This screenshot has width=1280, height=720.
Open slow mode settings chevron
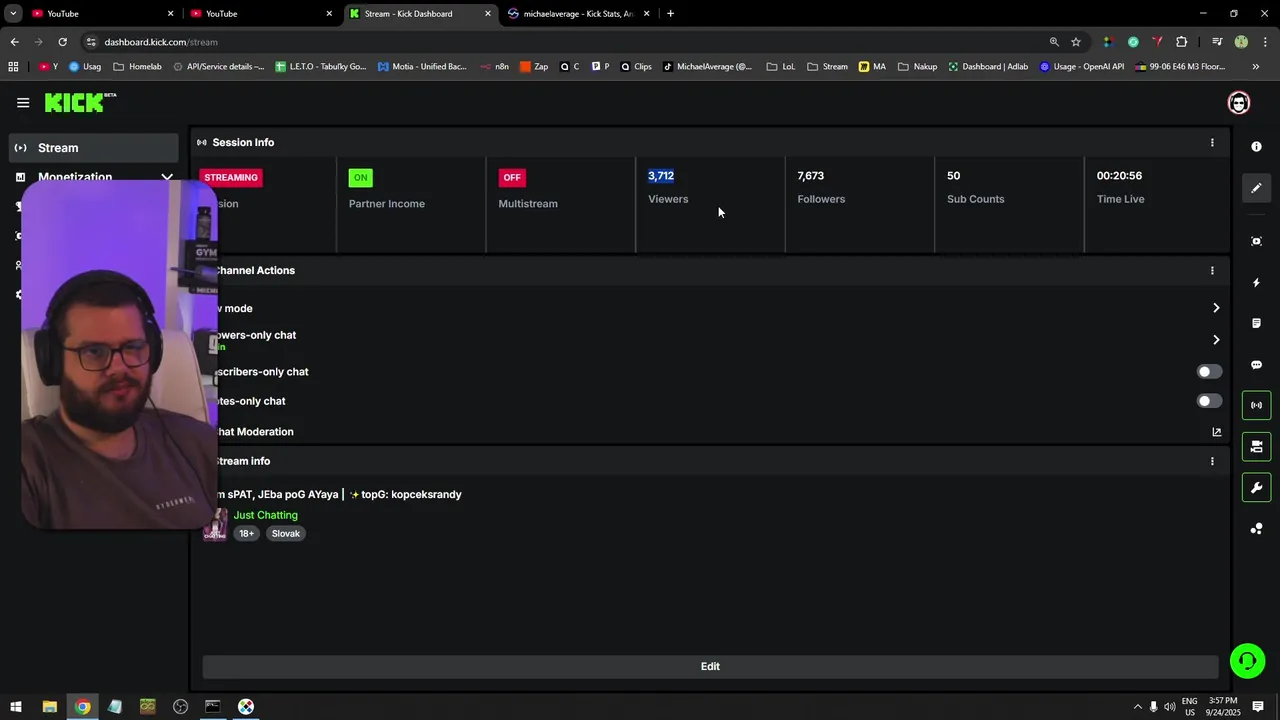pos(1216,308)
